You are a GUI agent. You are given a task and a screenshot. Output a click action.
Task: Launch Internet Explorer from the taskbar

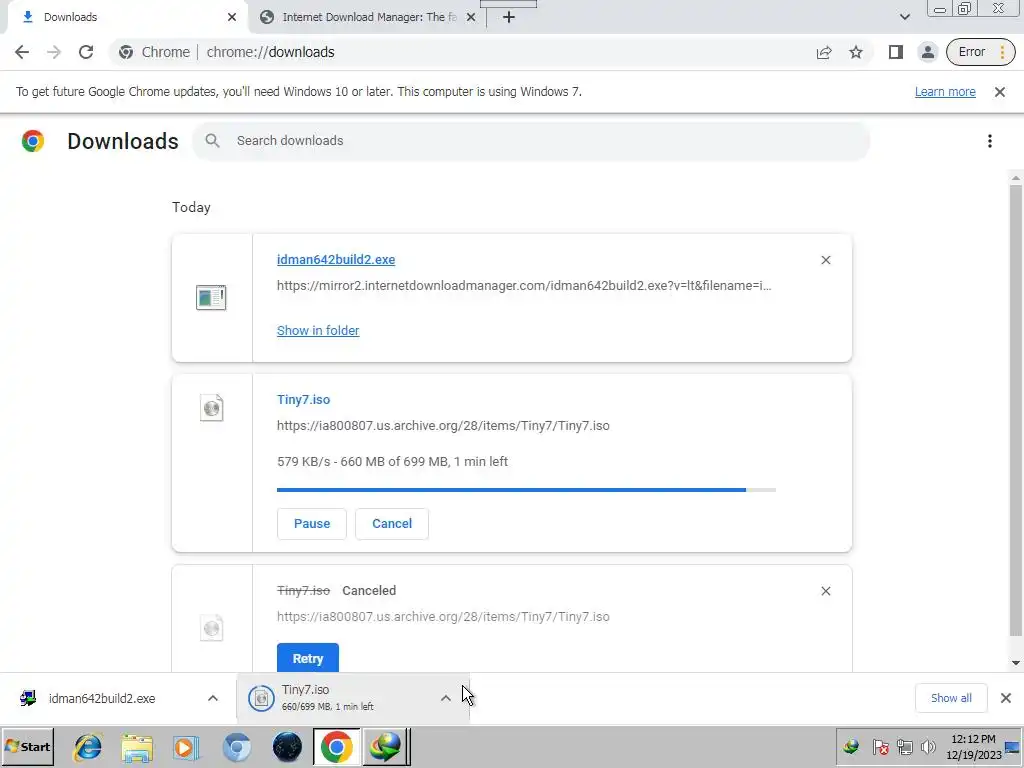pyautogui.click(x=88, y=747)
